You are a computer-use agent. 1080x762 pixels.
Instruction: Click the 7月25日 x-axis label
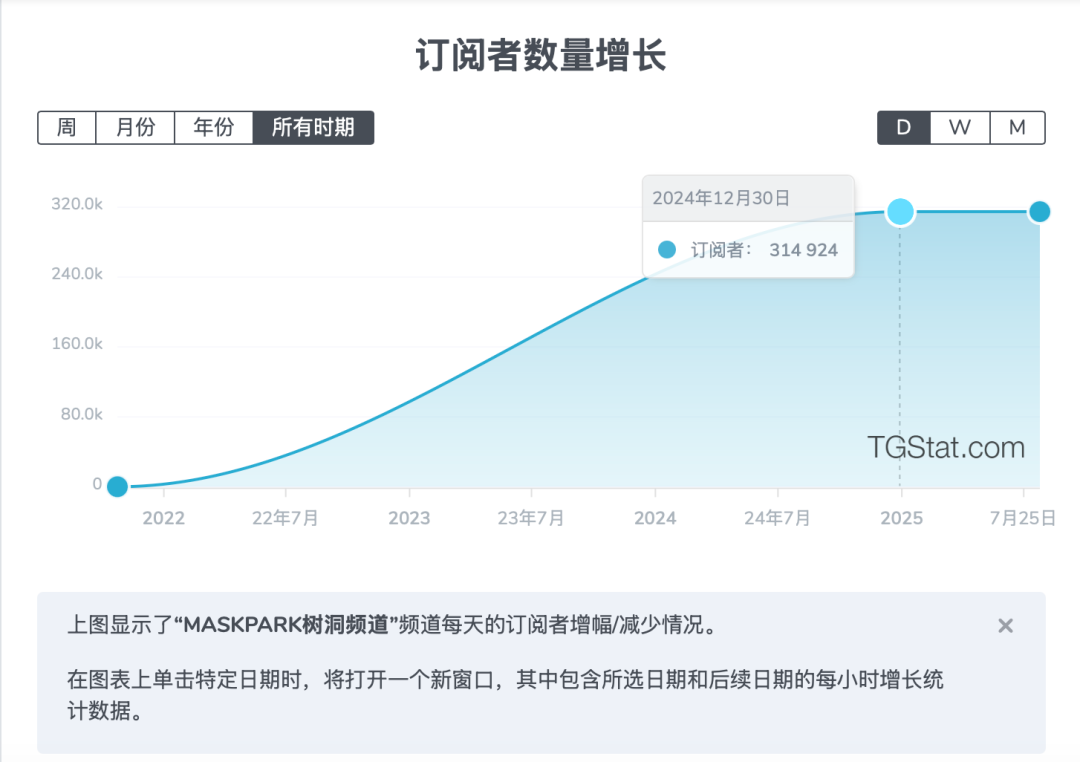pyautogui.click(x=1023, y=518)
